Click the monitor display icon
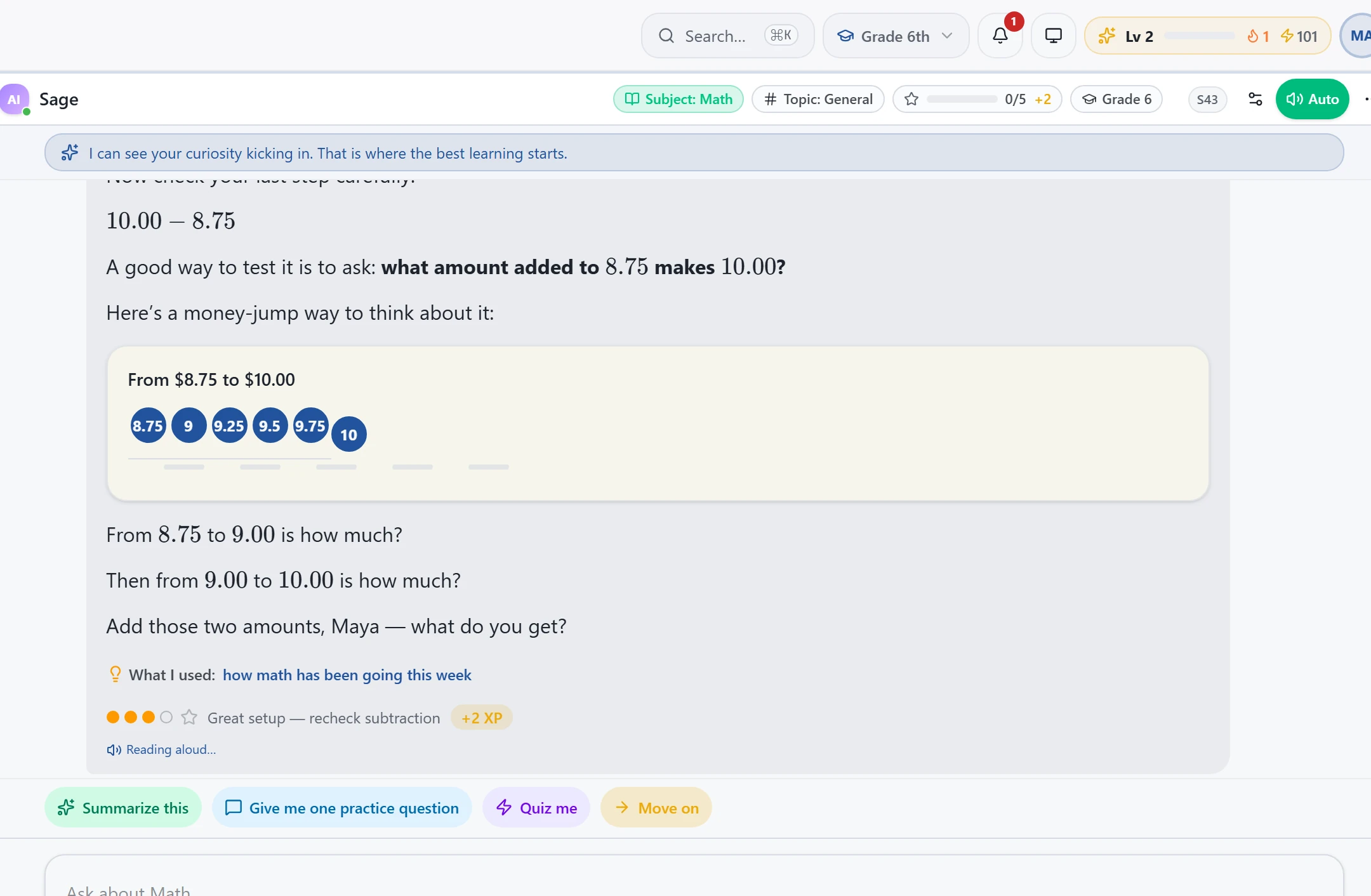This screenshot has height=896, width=1371. [x=1054, y=36]
